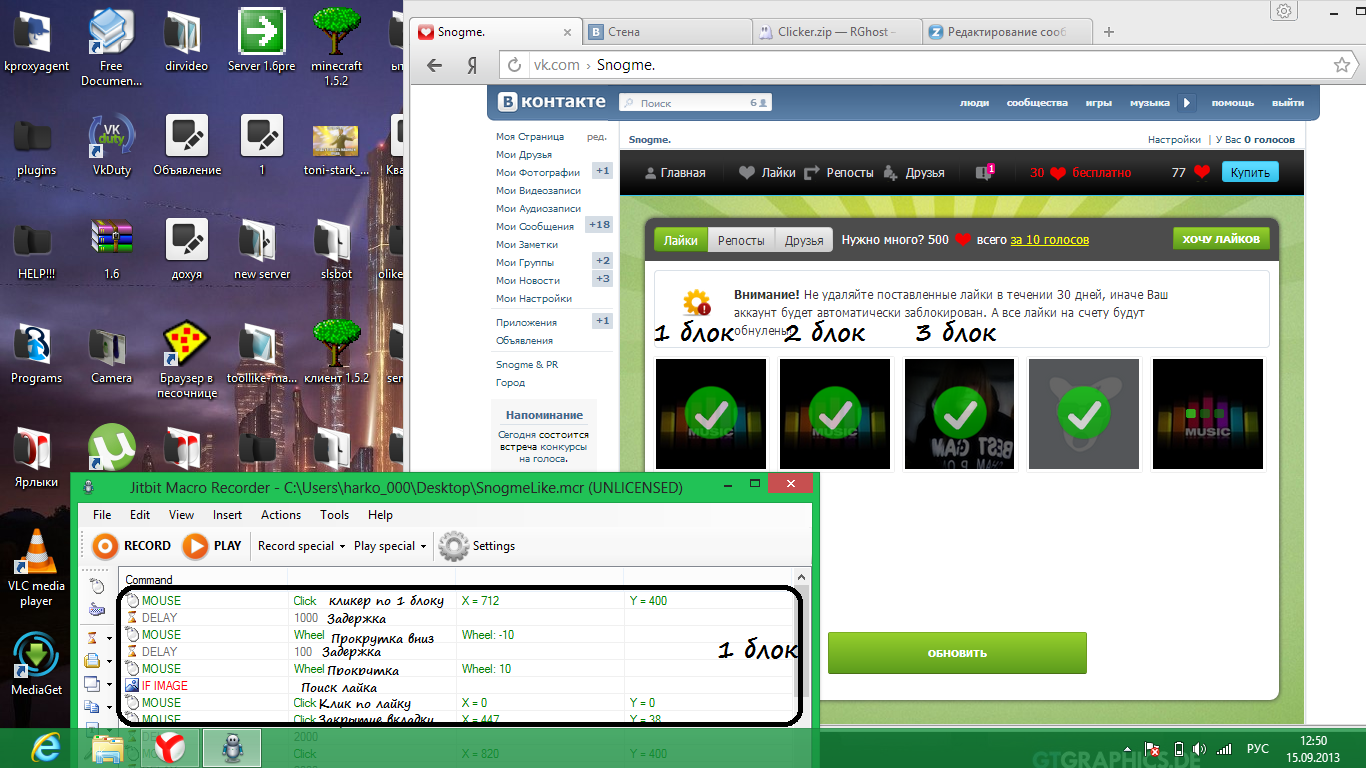The height and width of the screenshot is (768, 1366).
Task: Open the Server 1.6pre desktop icon
Action: [x=261, y=42]
